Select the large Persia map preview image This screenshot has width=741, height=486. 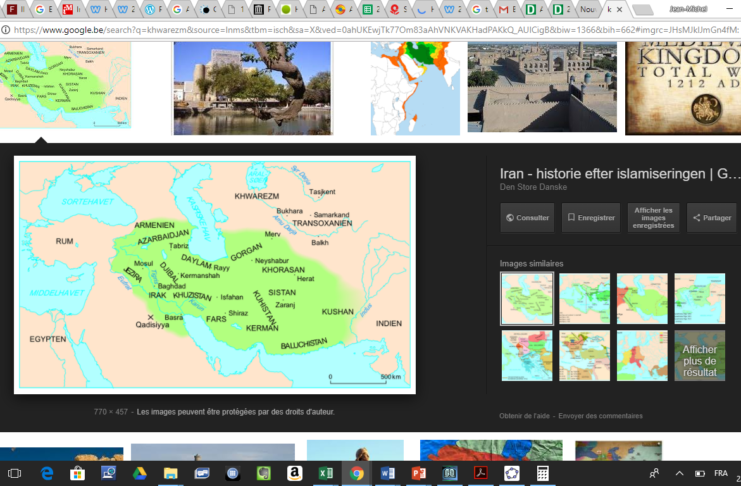(x=215, y=275)
